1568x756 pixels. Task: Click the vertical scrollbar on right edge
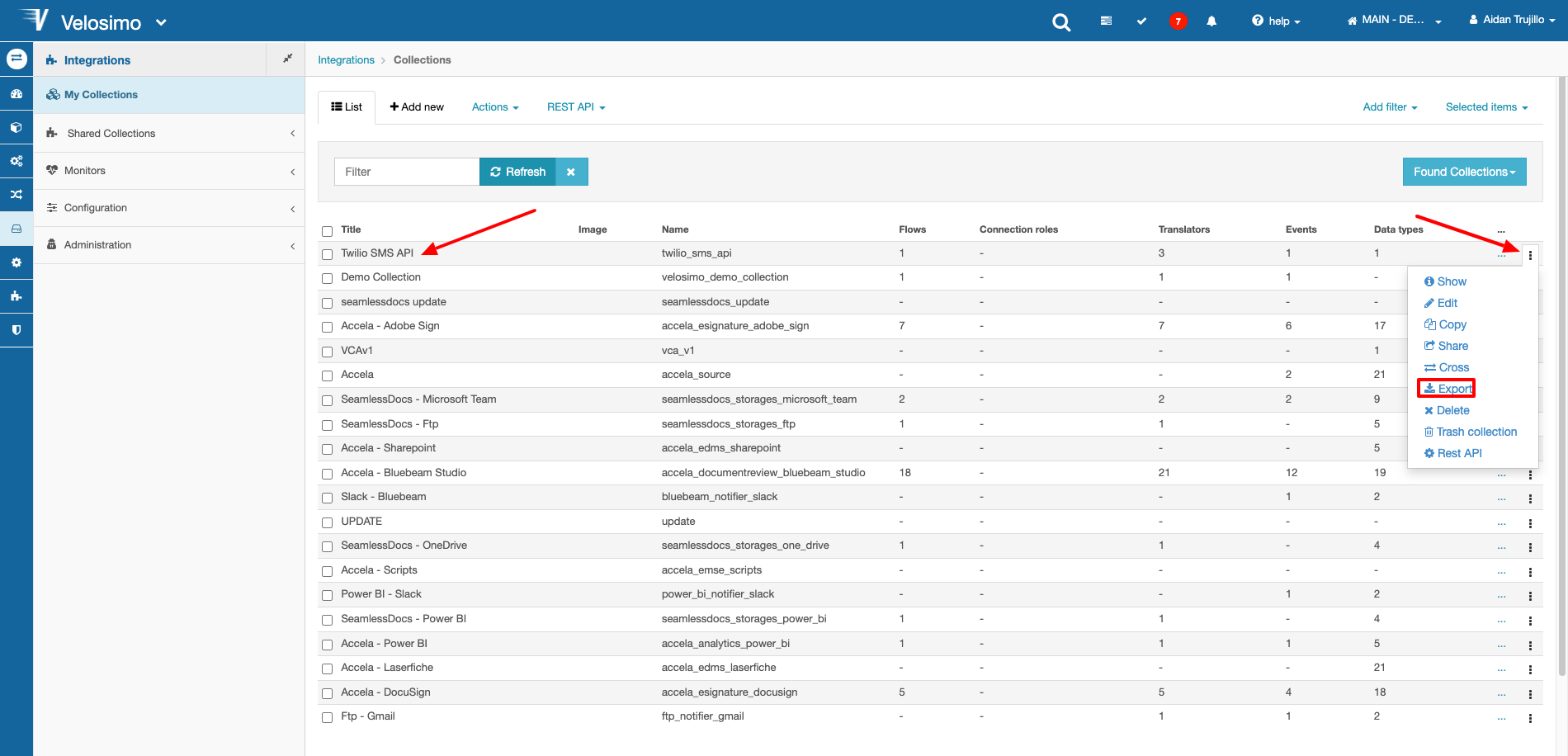tap(1562, 376)
